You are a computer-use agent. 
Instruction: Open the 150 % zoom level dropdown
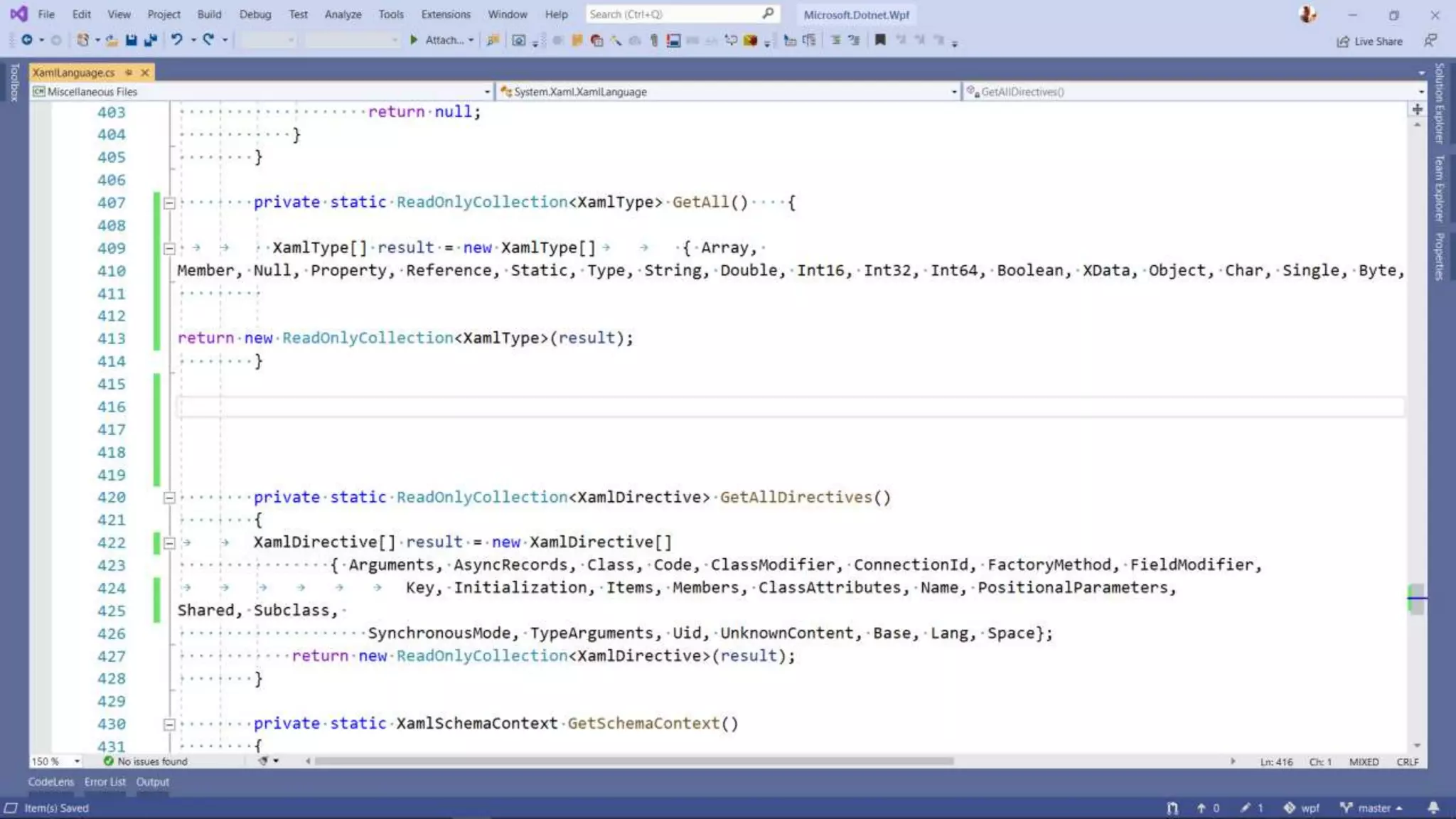click(x=77, y=761)
